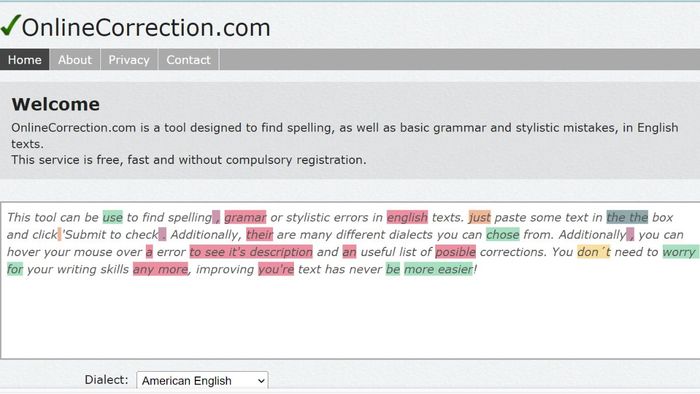The image size is (700, 394).
Task: Click green highlighted word 'be' before 'more easier'
Action: click(393, 270)
